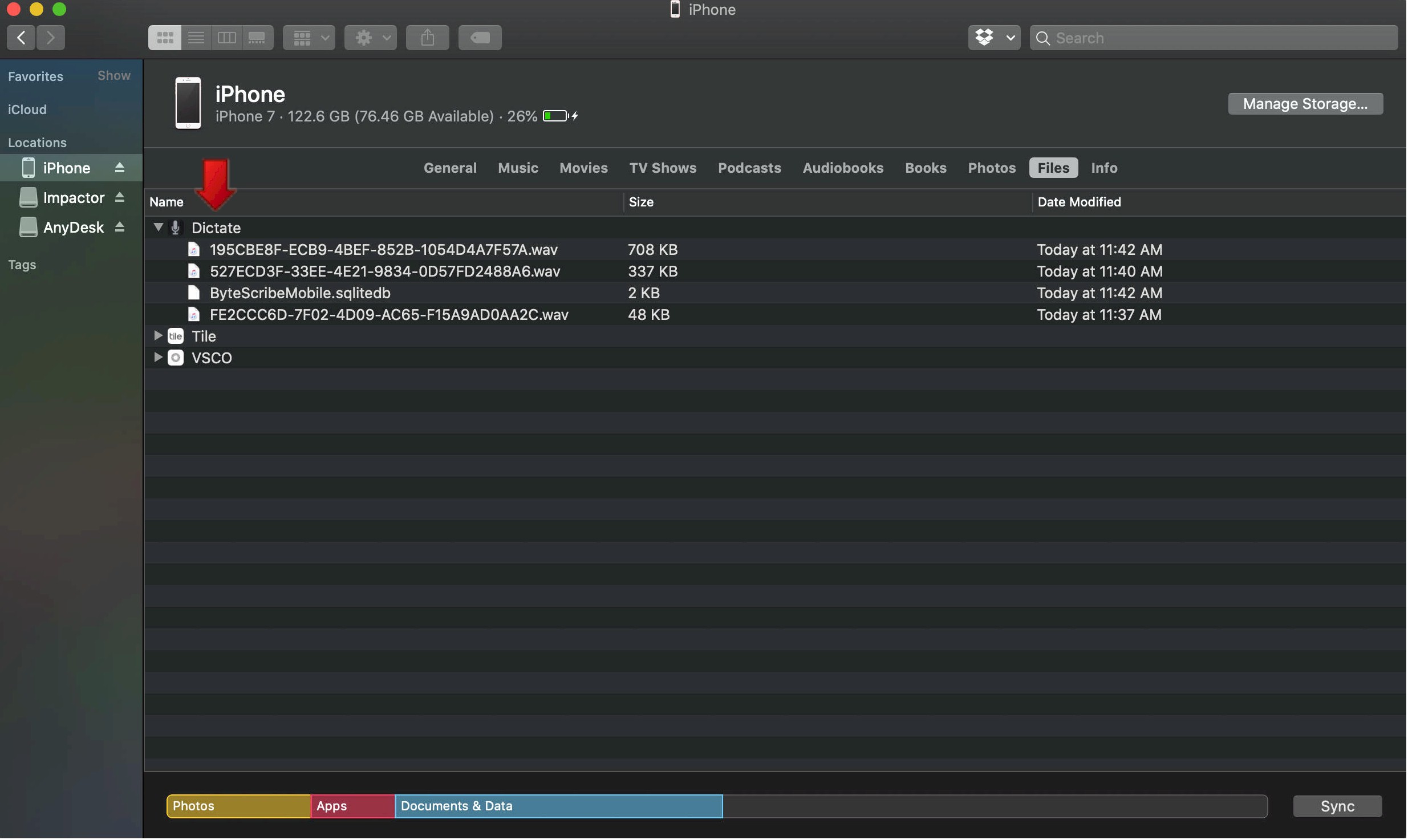This screenshot has width=1408, height=840.
Task: Select file 527ECD3F-33EE-4E21-9834-0D57FD2488A6.wav
Action: click(x=775, y=271)
